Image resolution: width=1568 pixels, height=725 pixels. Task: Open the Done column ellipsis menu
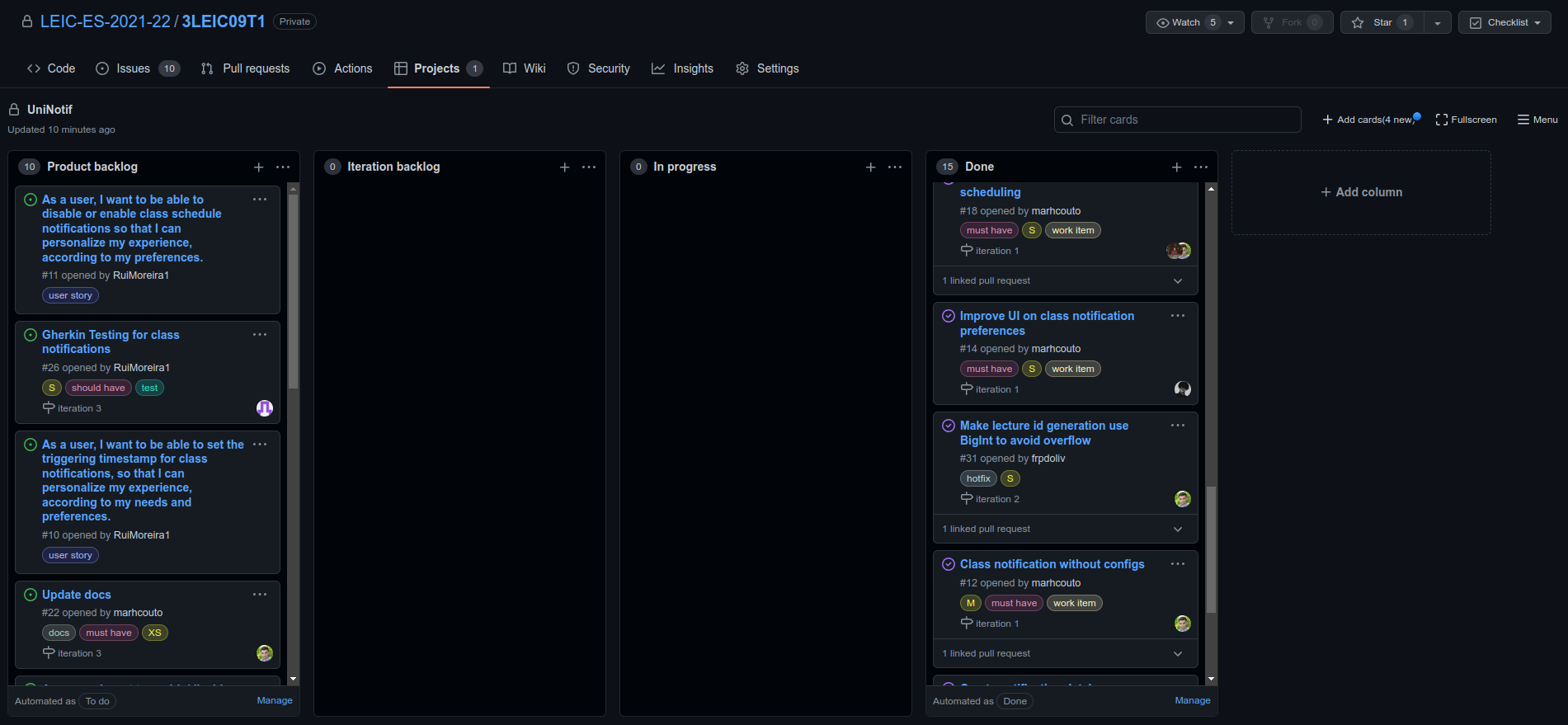coord(1200,167)
